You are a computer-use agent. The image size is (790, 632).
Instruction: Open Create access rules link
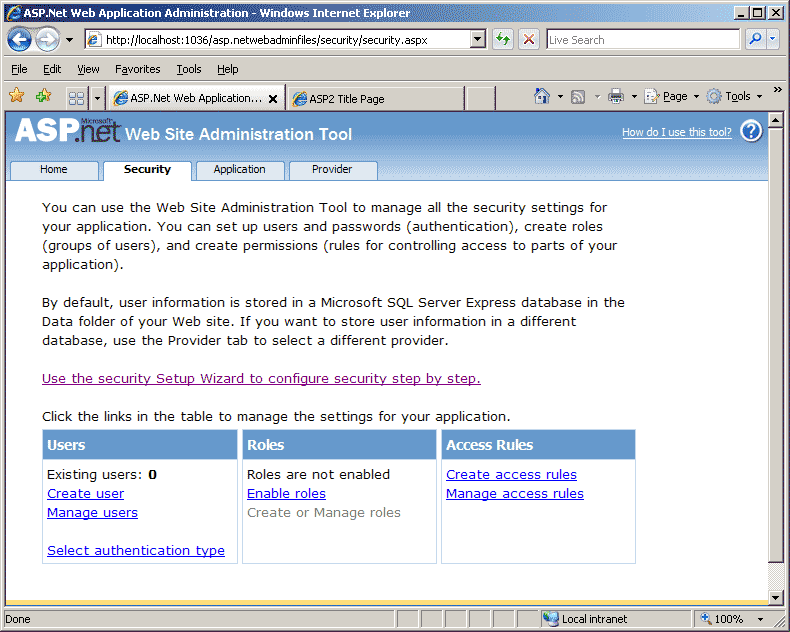[511, 474]
